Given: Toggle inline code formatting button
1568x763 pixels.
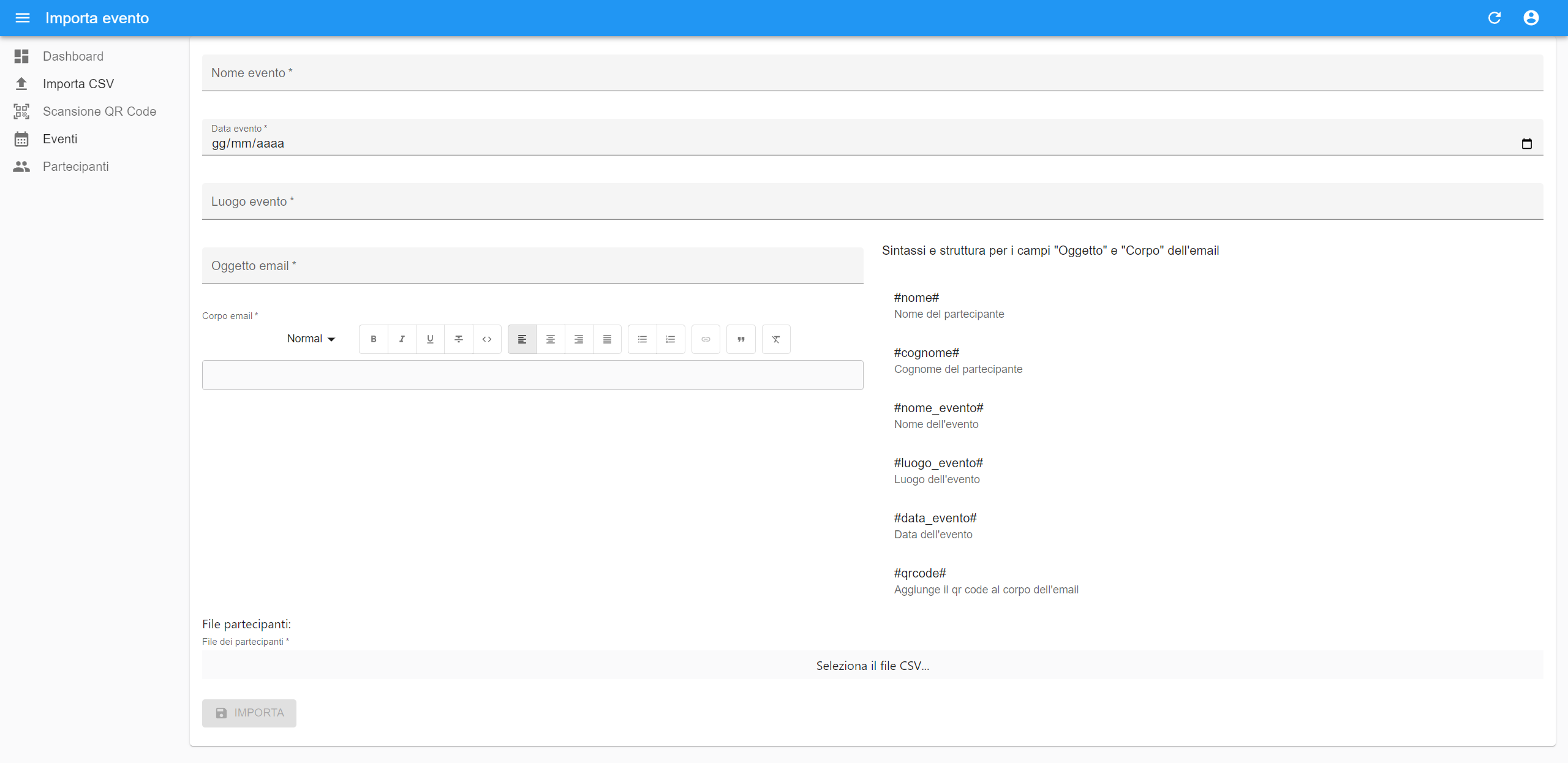Looking at the screenshot, I should pyautogui.click(x=487, y=339).
